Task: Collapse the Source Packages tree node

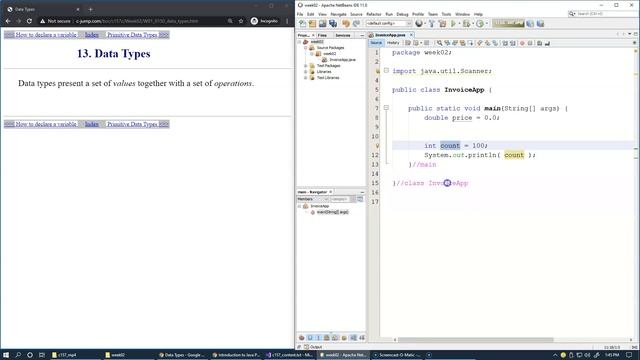Action: pos(305,48)
